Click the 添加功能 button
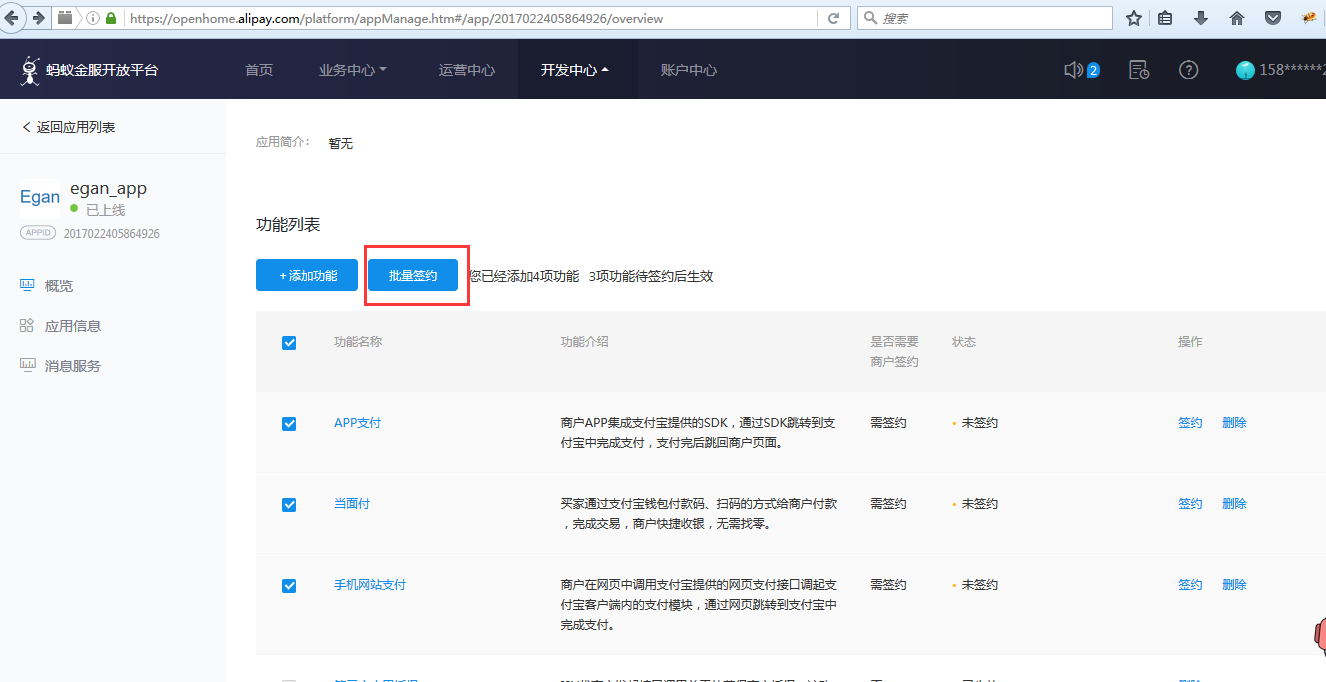 [307, 276]
